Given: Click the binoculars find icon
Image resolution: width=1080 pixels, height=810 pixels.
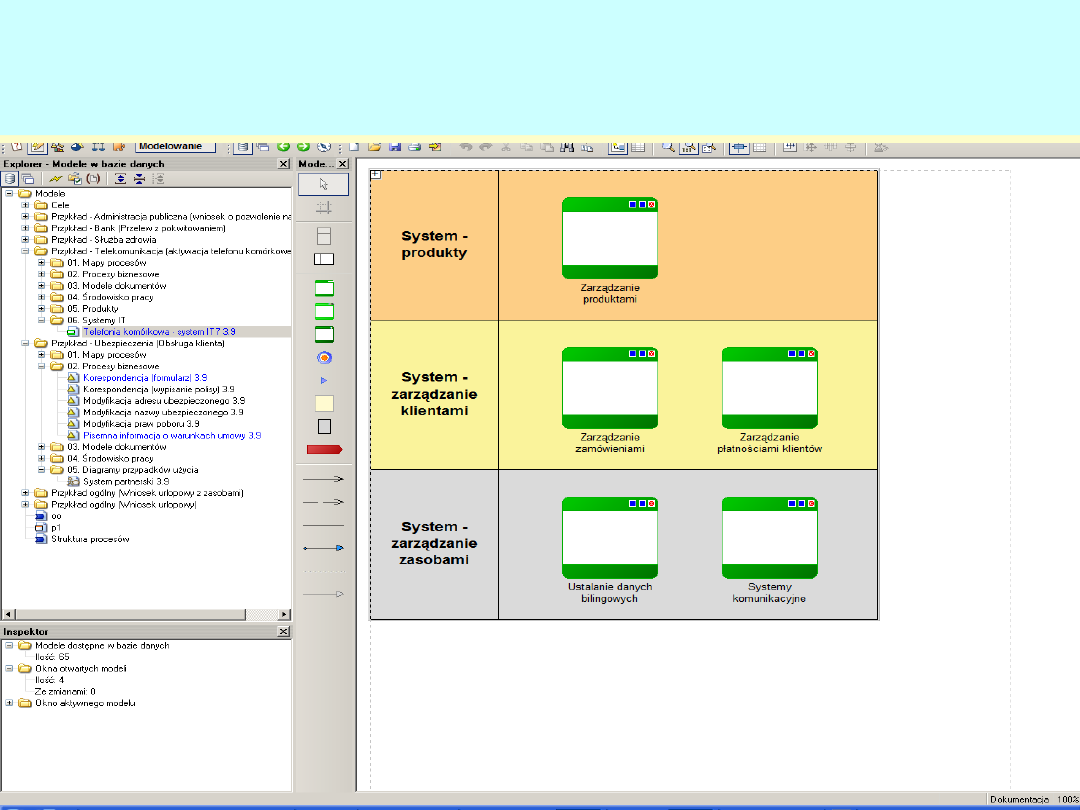Looking at the screenshot, I should pos(567,147).
